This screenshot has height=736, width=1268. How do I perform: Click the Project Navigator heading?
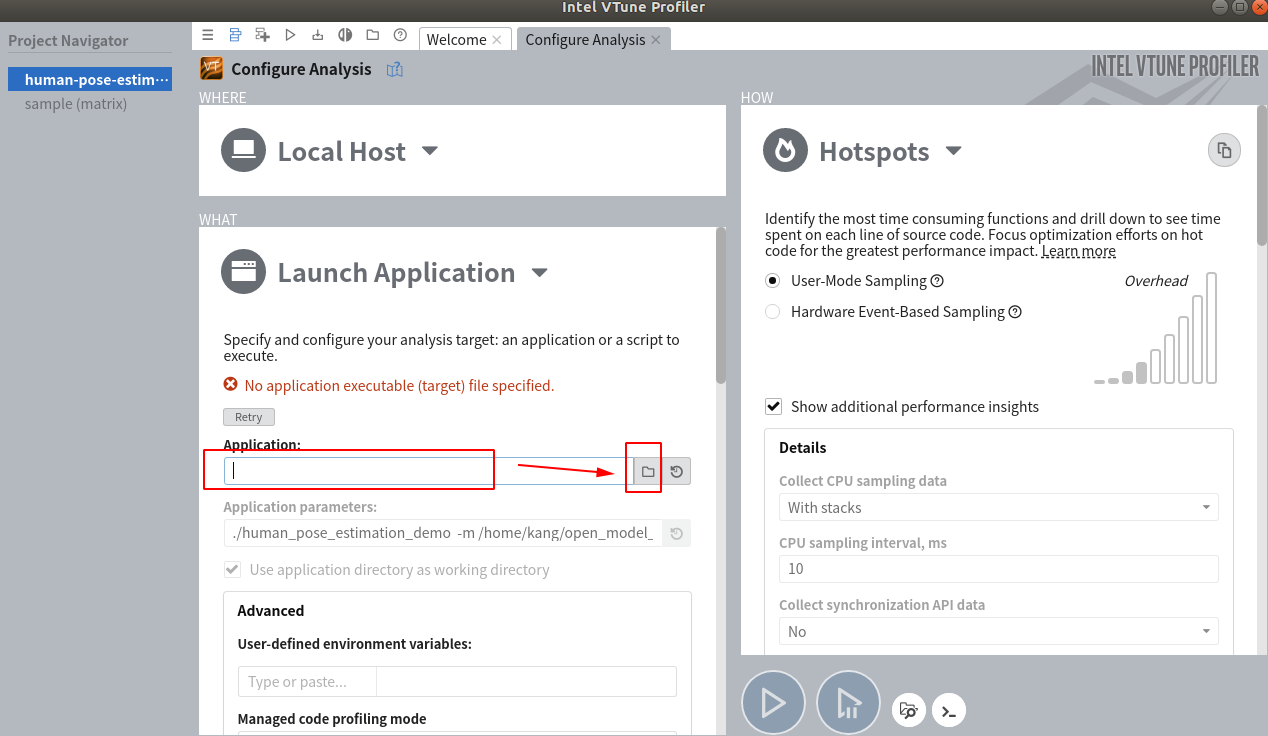coord(68,41)
